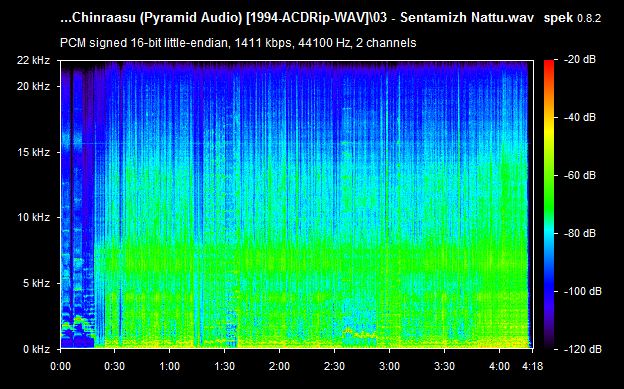The image size is (624, 389).
Task: Click the 'spek' logo text in the header
Action: [x=558, y=18]
